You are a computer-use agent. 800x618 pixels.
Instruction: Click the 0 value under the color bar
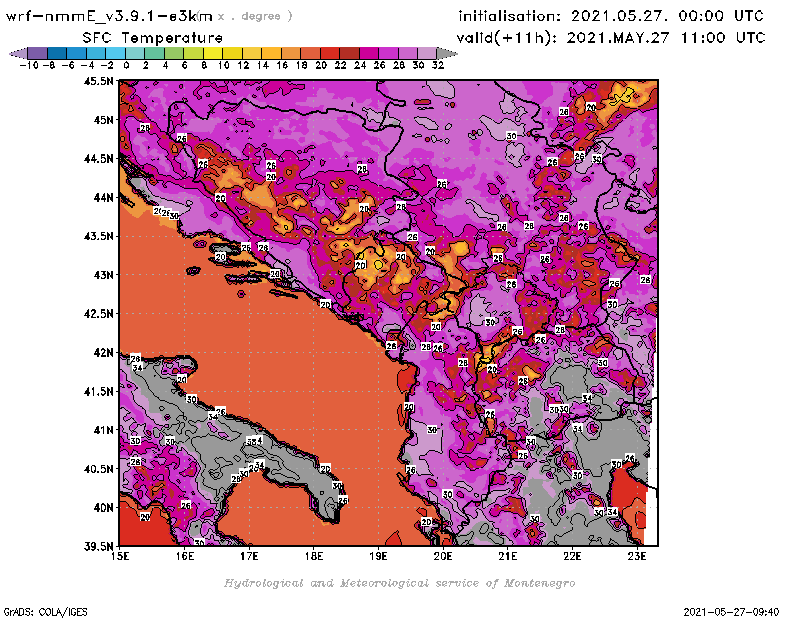coord(126,65)
